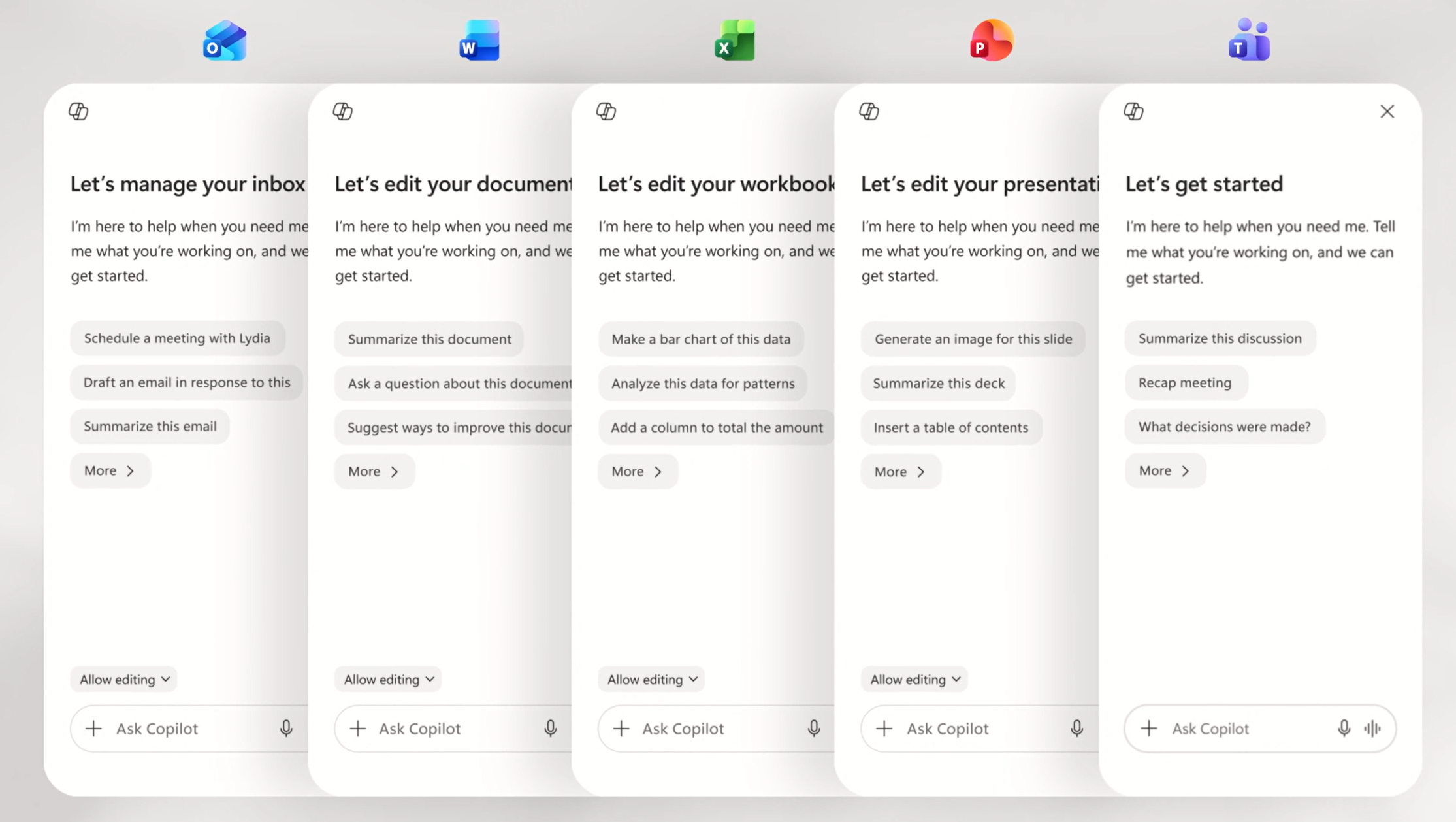
Task: Focus the Ask Copilot field in inbox panel
Action: coord(189,728)
